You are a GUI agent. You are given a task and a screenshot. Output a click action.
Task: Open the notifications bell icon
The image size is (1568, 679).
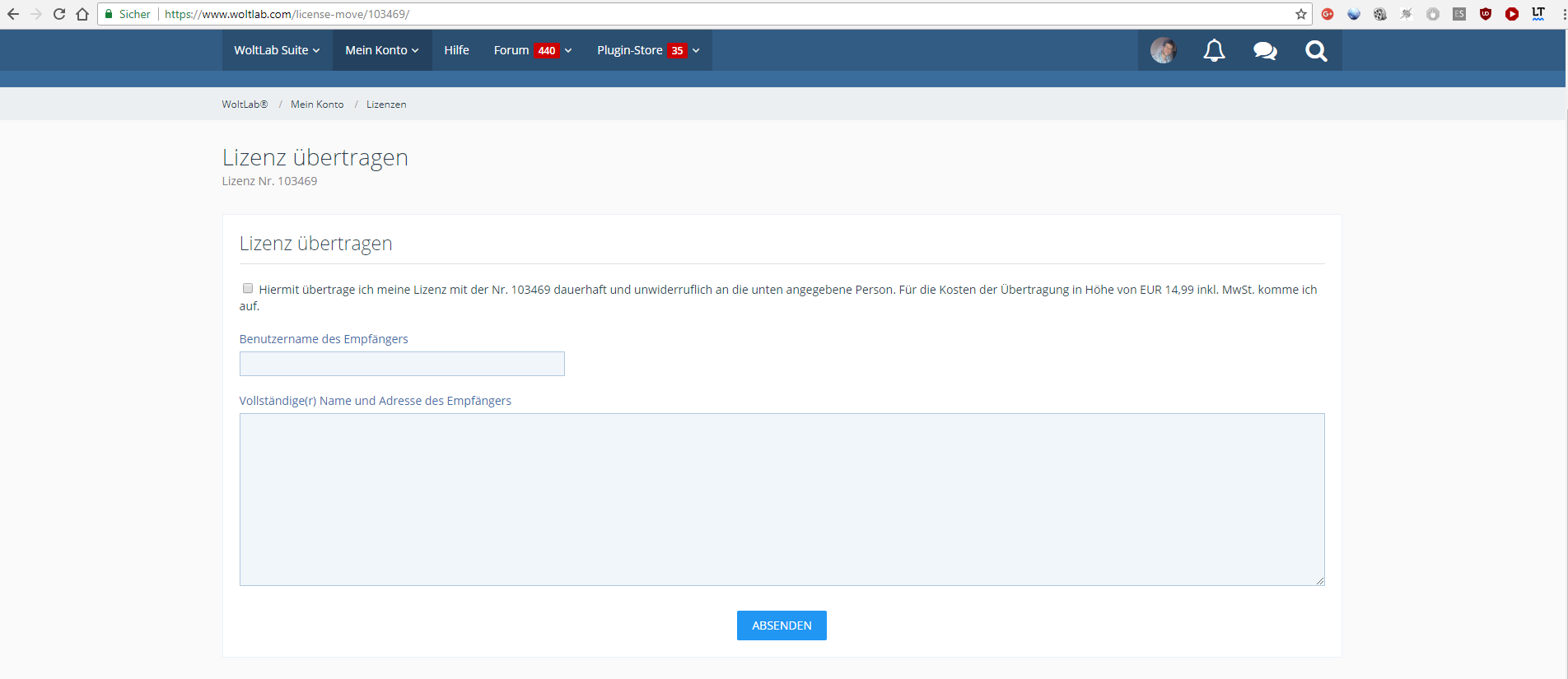[1214, 51]
